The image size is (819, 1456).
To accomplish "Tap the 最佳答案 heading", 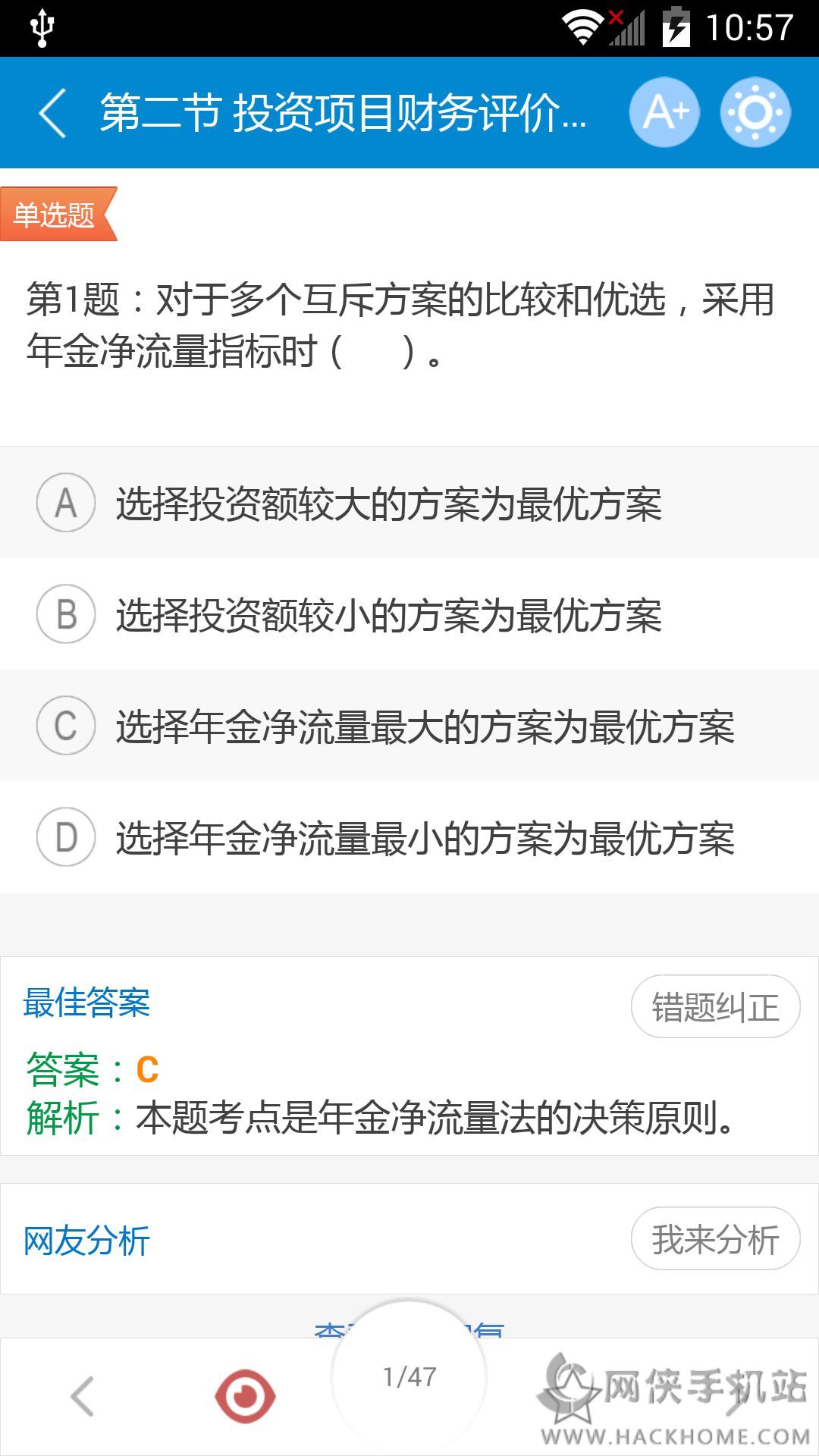I will [x=86, y=1003].
